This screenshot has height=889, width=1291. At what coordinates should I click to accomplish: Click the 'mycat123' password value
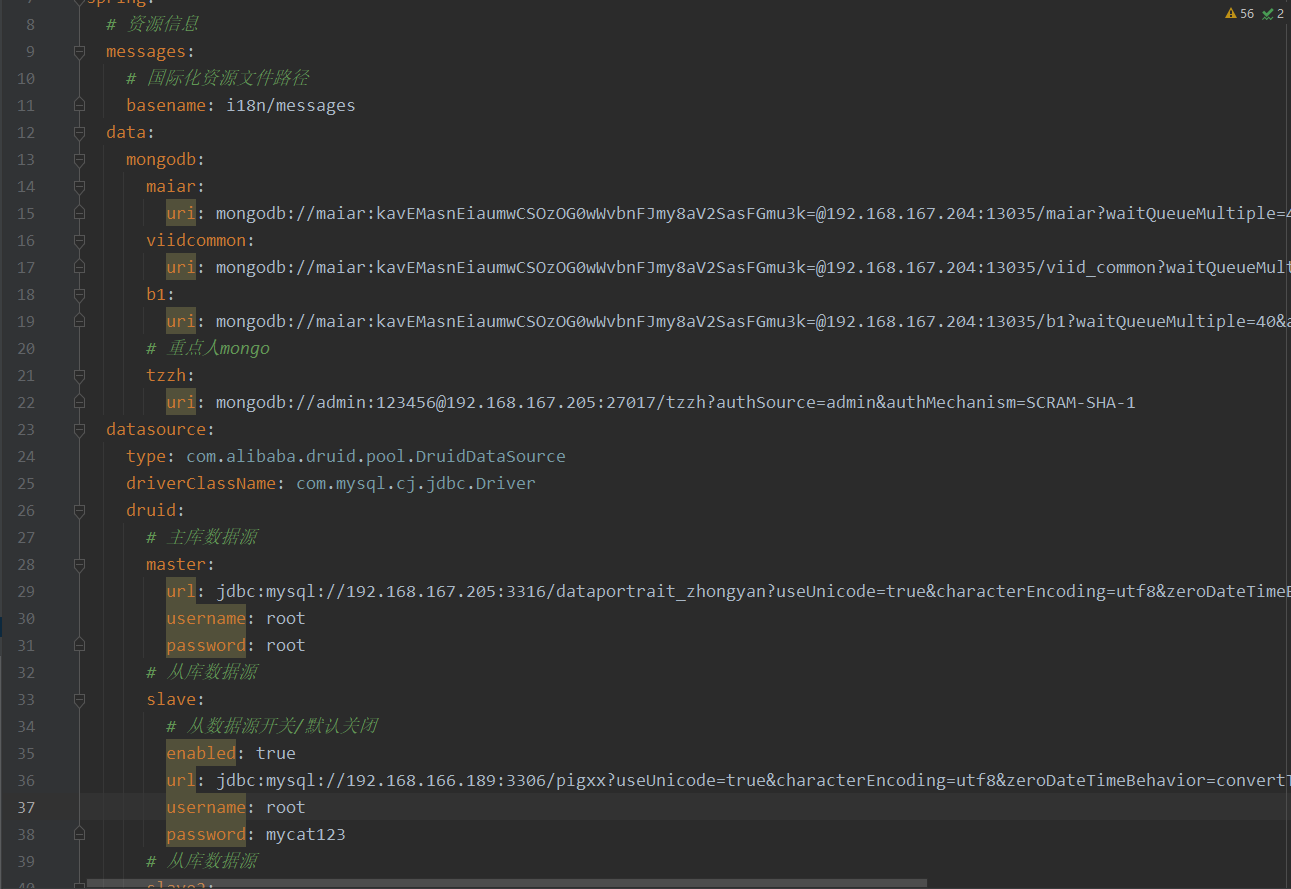pos(306,835)
